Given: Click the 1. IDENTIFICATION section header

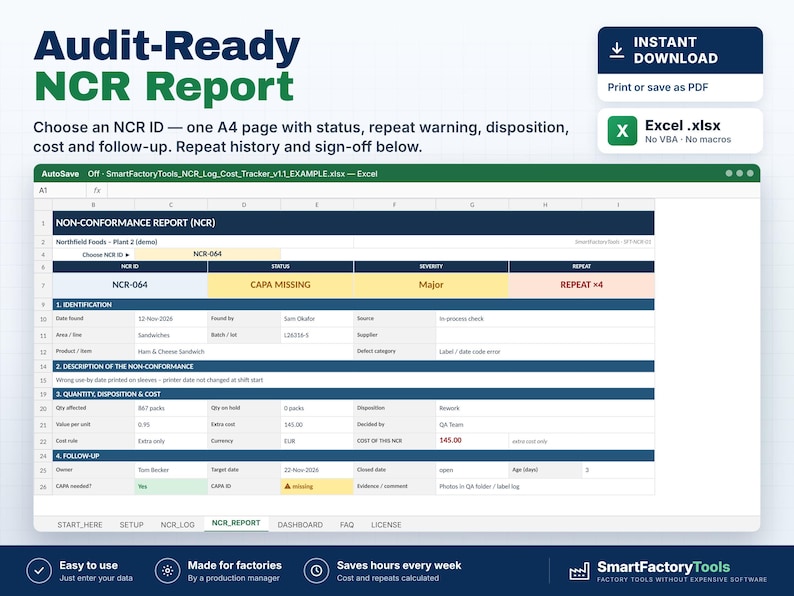Looking at the screenshot, I should tap(353, 304).
